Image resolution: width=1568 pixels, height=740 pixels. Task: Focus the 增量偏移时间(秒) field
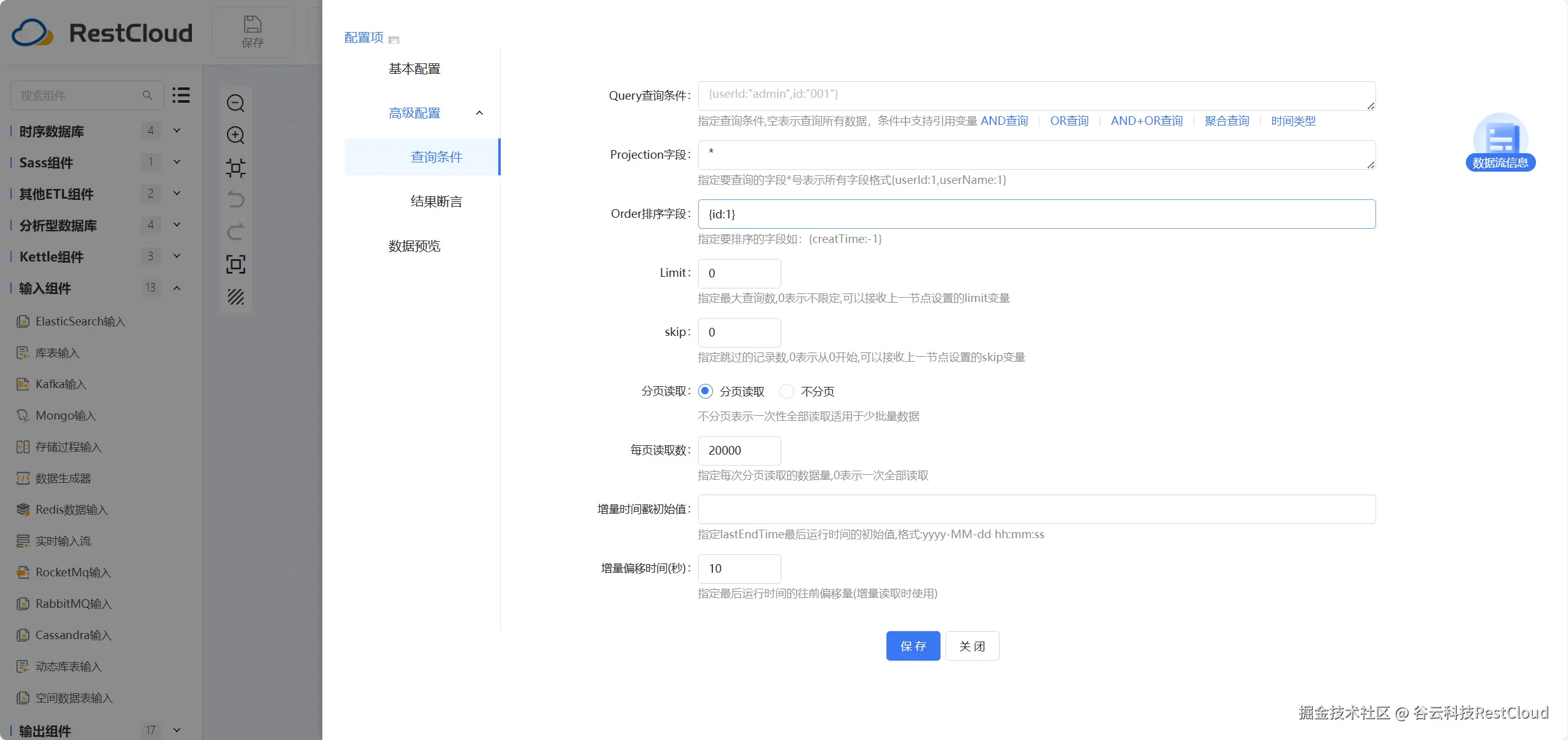pos(739,568)
